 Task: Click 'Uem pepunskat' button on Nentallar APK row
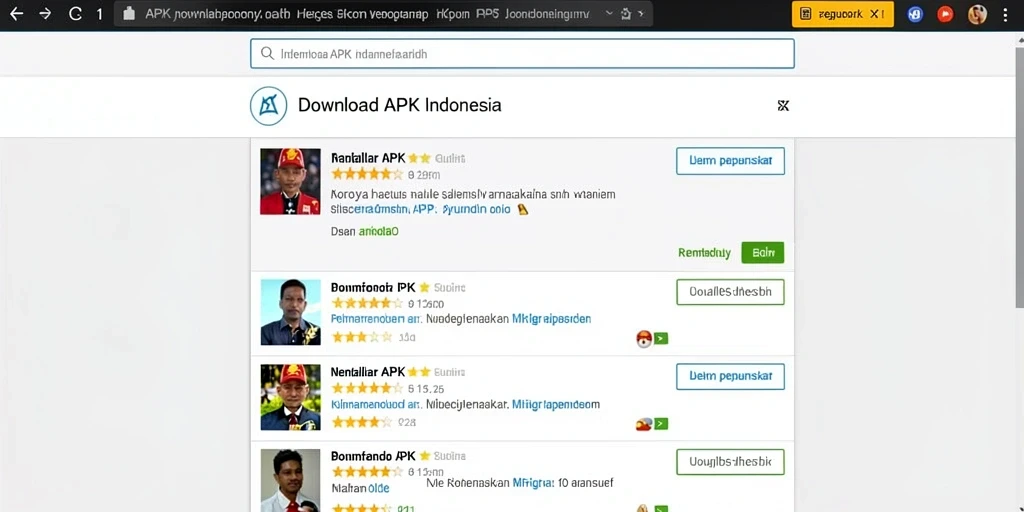tap(730, 376)
